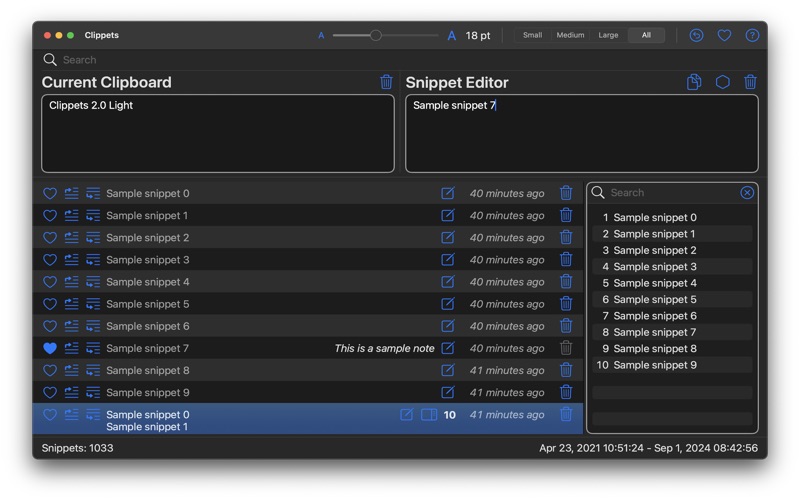Screen dimensions: 800x500
Task: Select item 6 Sample snippet 5 in side list
Action: tap(672, 299)
